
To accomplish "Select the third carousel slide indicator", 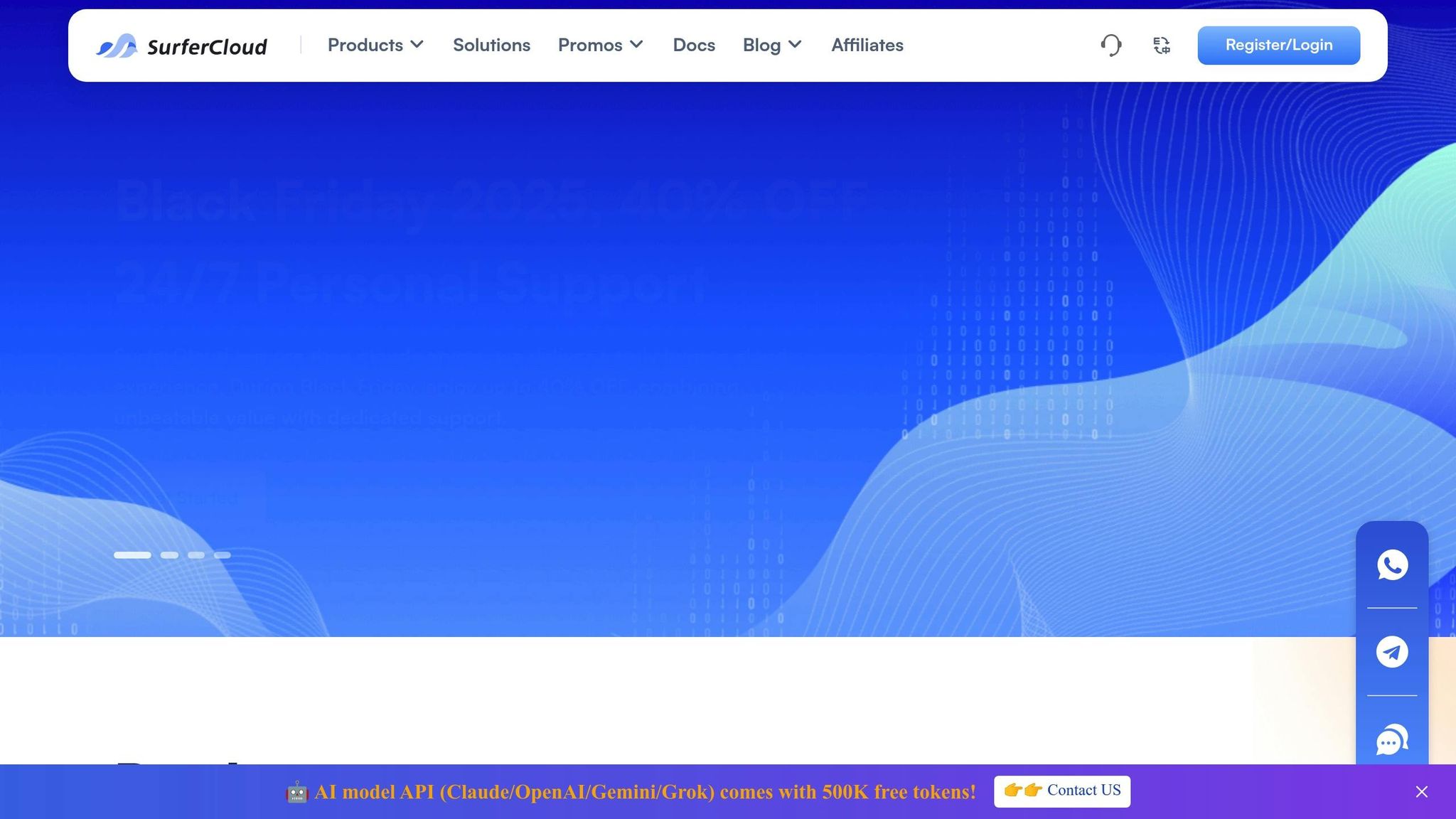I will (196, 555).
